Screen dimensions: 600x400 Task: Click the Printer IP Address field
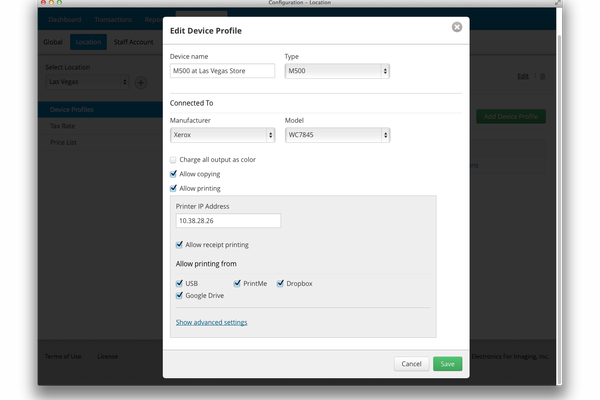pos(228,220)
